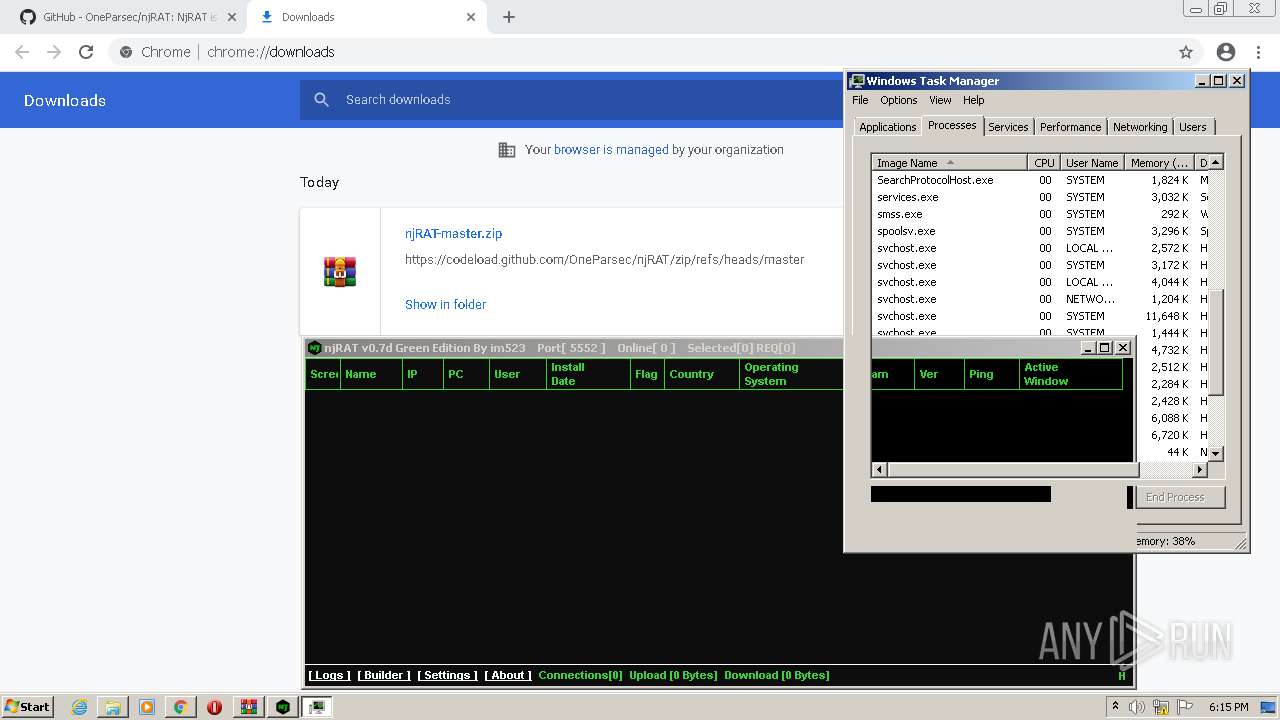The image size is (1280, 720).
Task: Click the njRAT Country column header
Action: (702, 374)
